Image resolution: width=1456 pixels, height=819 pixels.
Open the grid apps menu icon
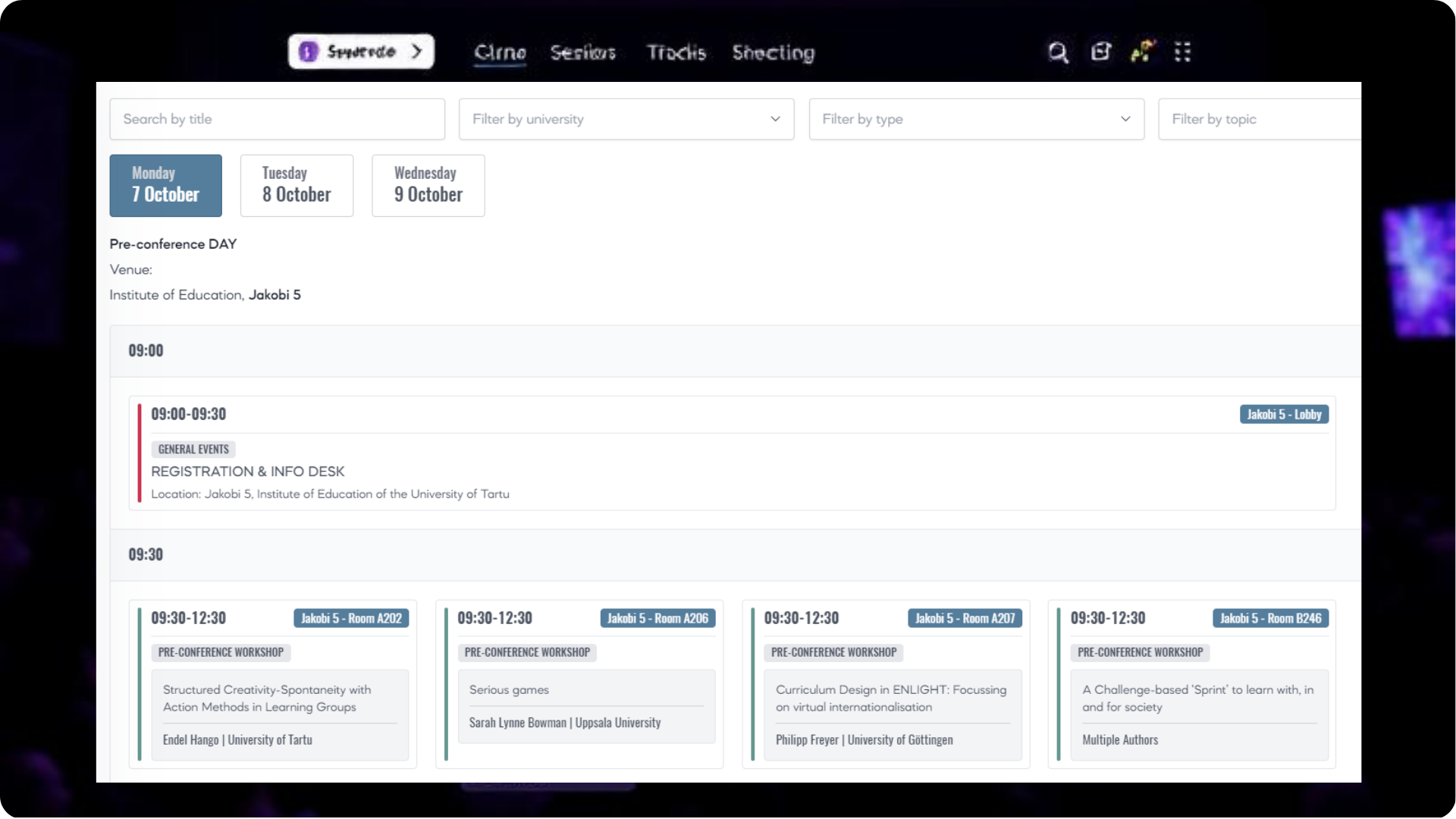[1182, 52]
